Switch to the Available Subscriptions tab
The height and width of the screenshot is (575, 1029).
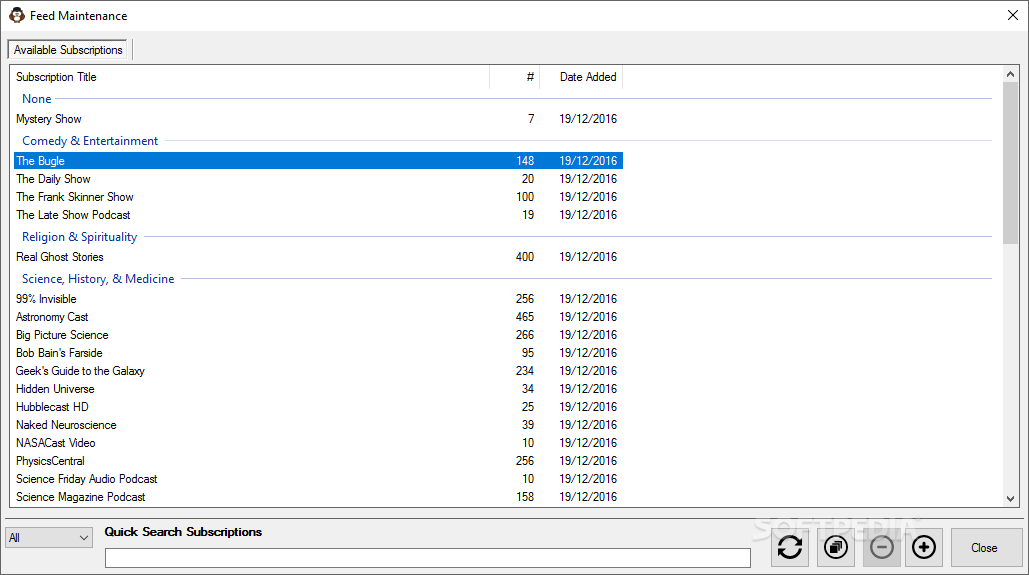pyautogui.click(x=68, y=50)
